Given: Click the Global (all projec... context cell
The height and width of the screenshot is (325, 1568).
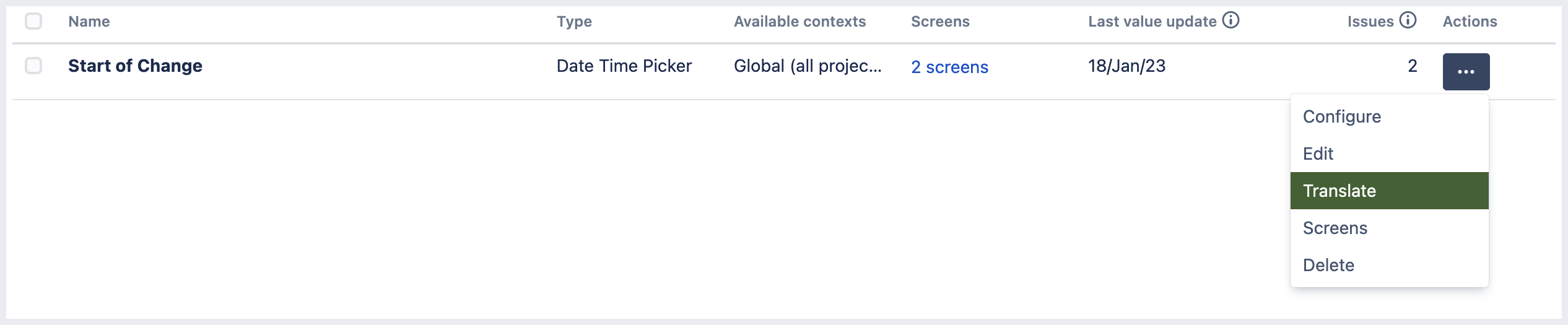Looking at the screenshot, I should pyautogui.click(x=808, y=66).
